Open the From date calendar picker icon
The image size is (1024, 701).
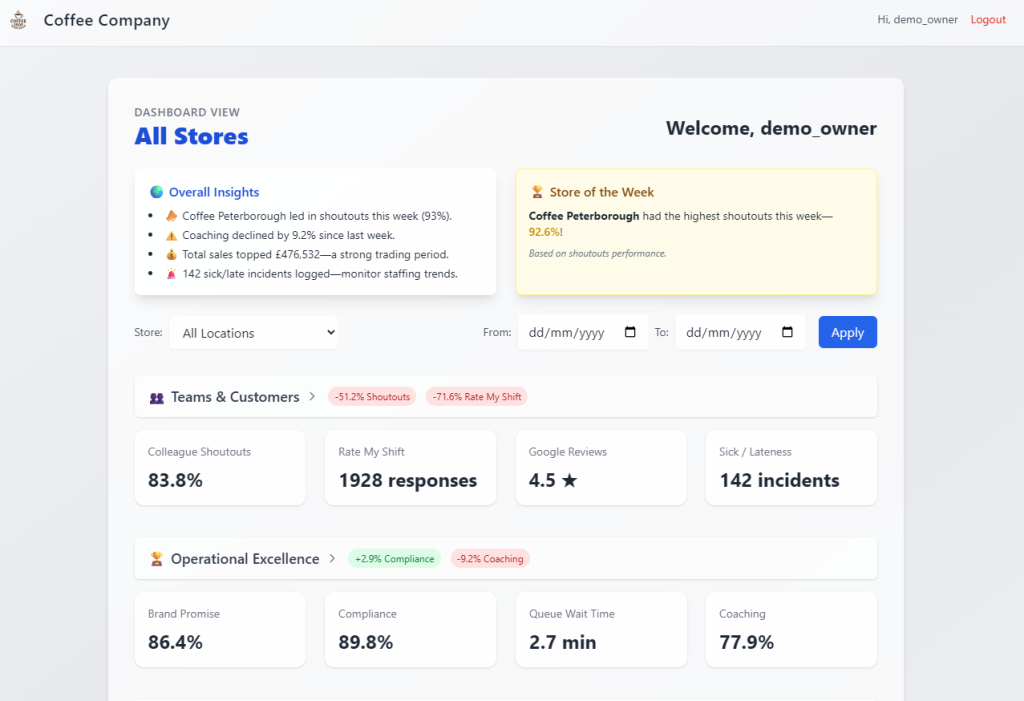(x=630, y=332)
